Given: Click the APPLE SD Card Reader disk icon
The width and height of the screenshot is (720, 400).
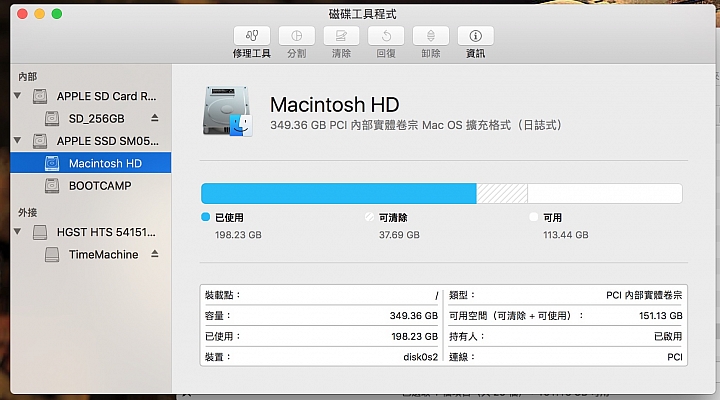Looking at the screenshot, I should tap(40, 96).
